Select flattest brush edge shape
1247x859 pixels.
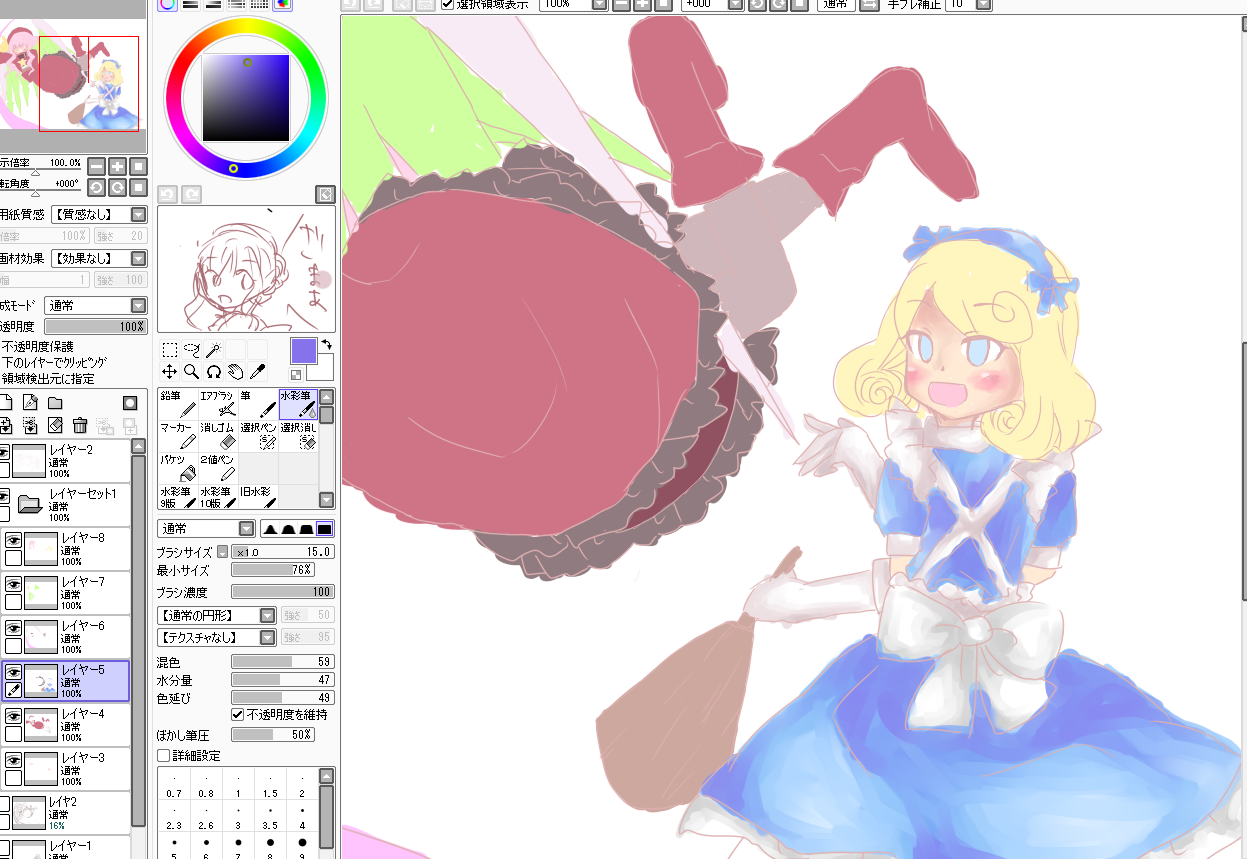point(325,529)
